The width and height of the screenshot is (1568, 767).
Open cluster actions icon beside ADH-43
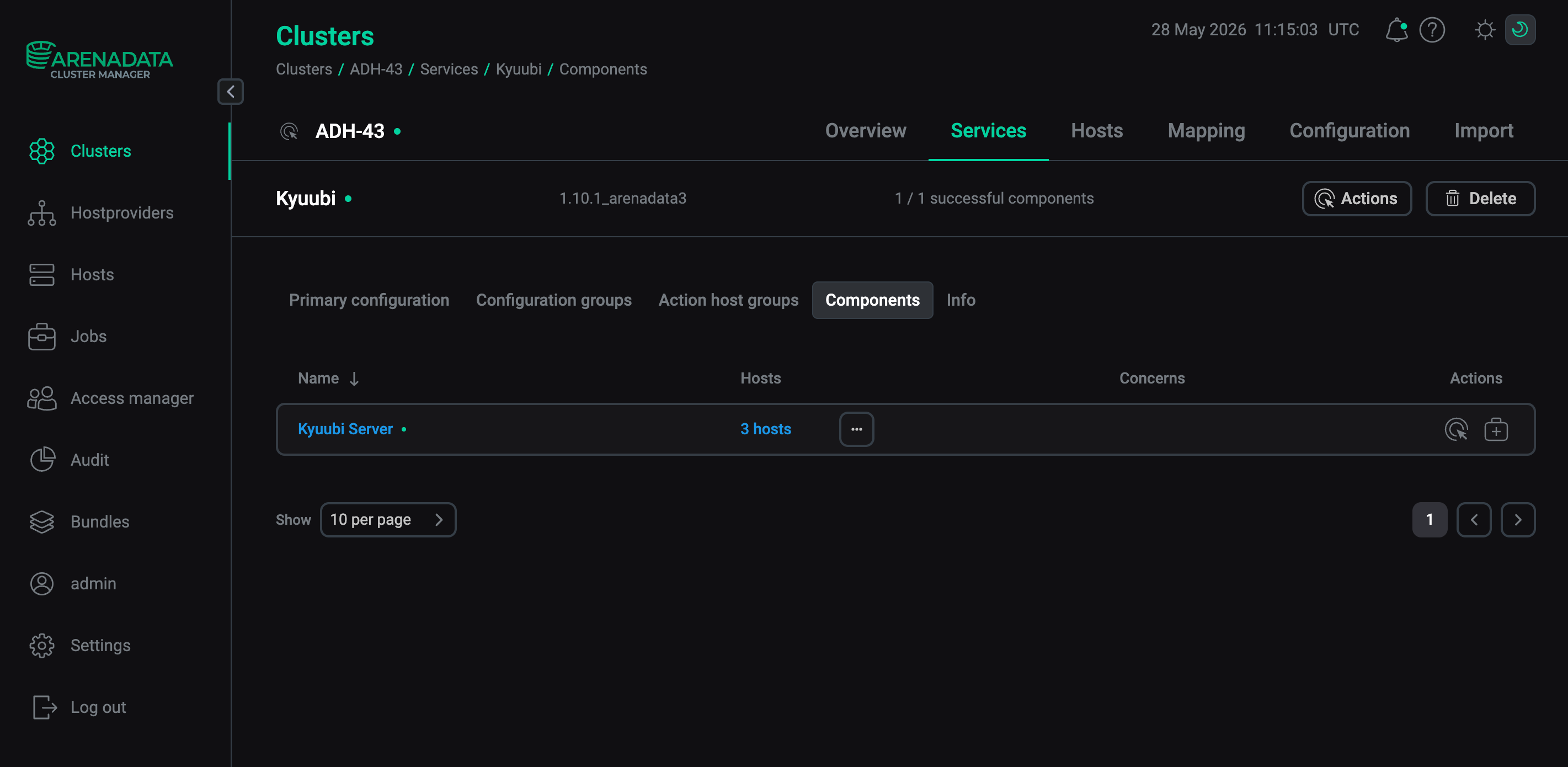click(x=289, y=131)
